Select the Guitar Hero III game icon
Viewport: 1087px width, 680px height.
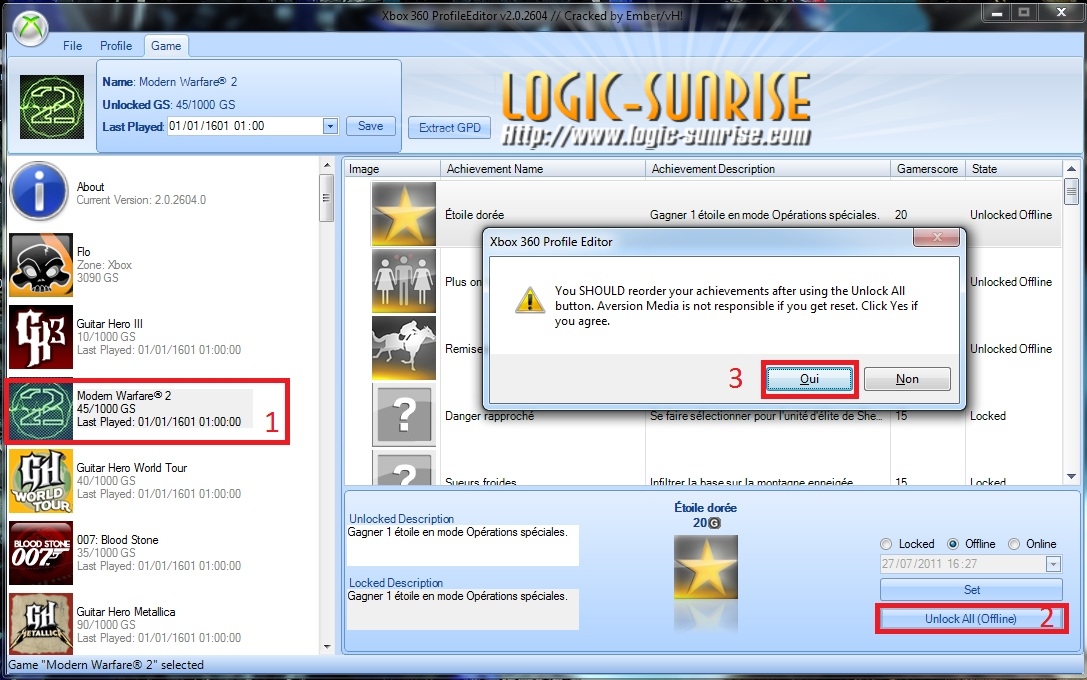(41, 337)
